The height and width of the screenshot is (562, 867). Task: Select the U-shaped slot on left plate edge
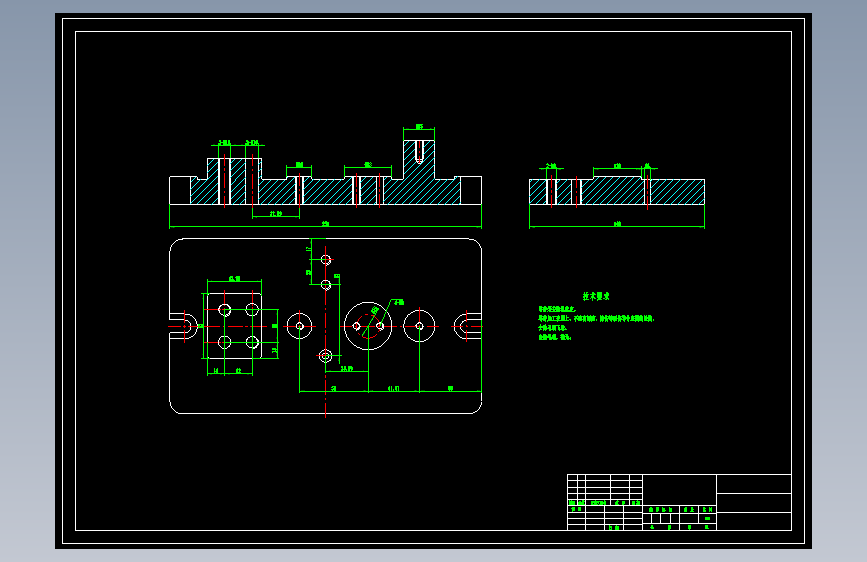click(x=184, y=326)
